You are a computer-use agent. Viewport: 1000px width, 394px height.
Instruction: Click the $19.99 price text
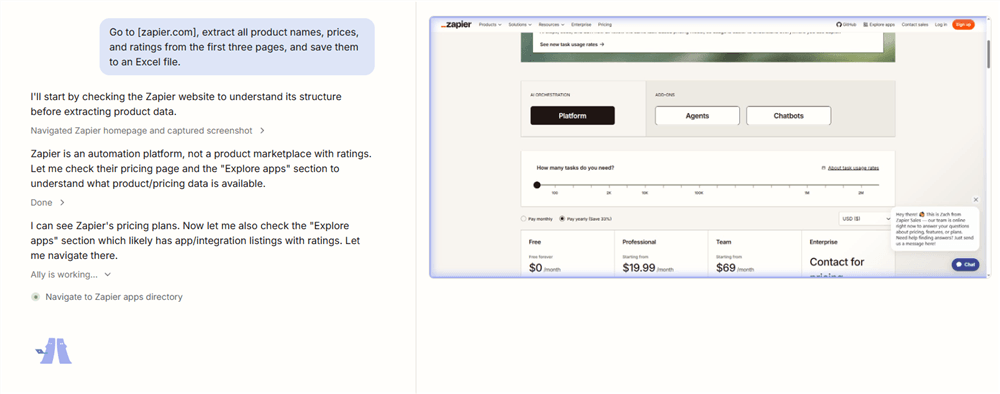(639, 268)
